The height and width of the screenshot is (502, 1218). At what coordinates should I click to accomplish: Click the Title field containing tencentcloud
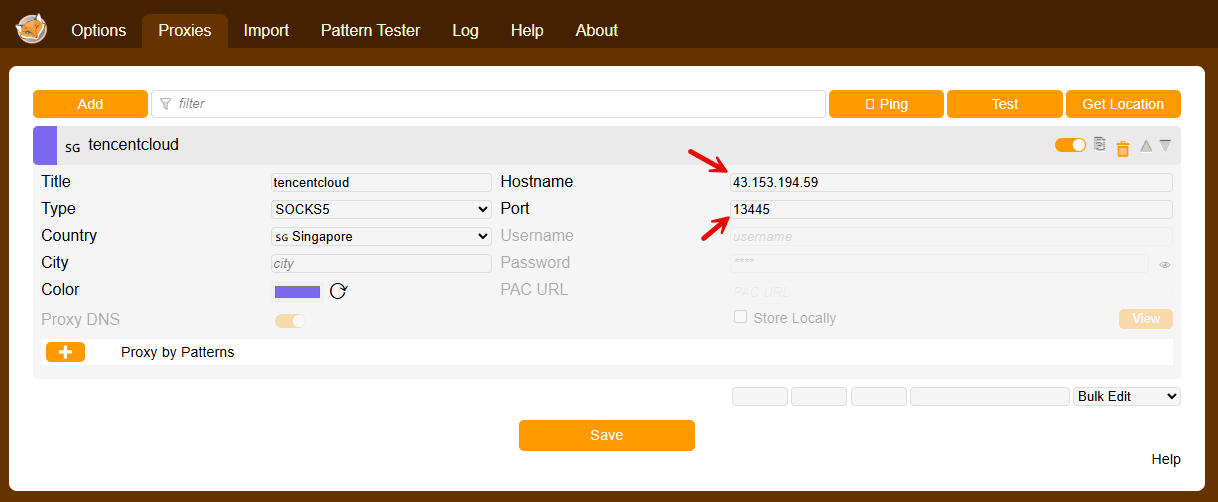[381, 183]
